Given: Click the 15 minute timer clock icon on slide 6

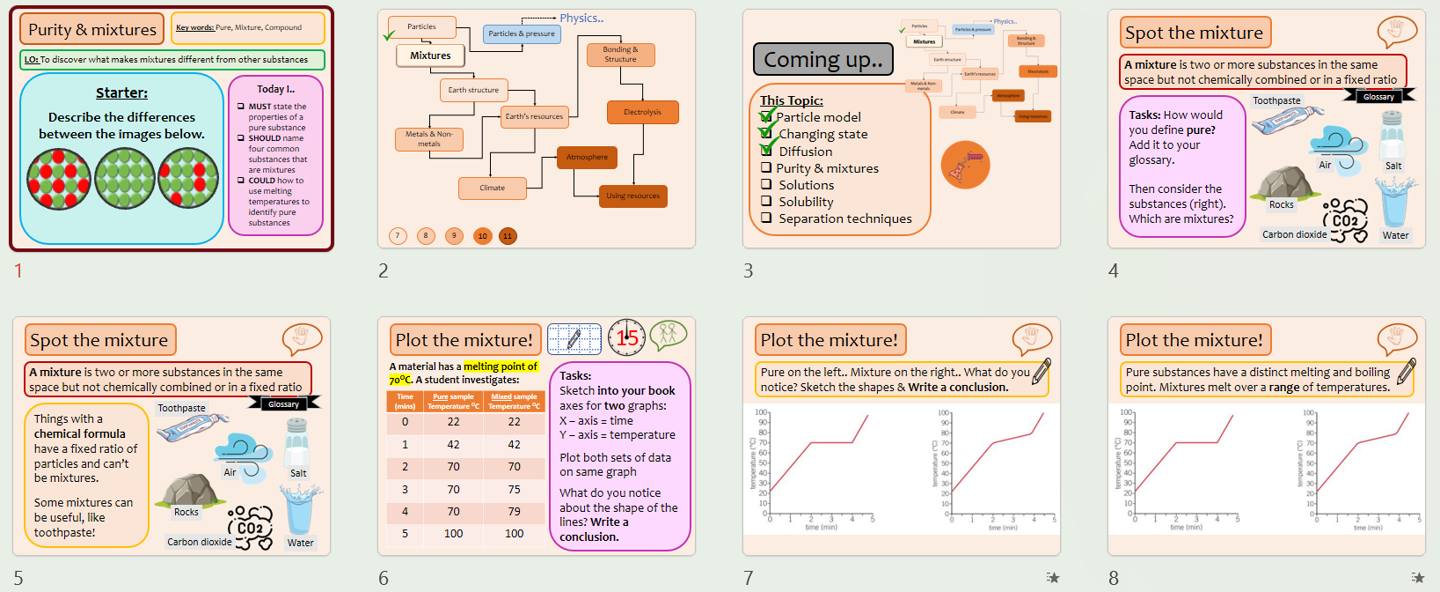Looking at the screenshot, I should (x=626, y=338).
